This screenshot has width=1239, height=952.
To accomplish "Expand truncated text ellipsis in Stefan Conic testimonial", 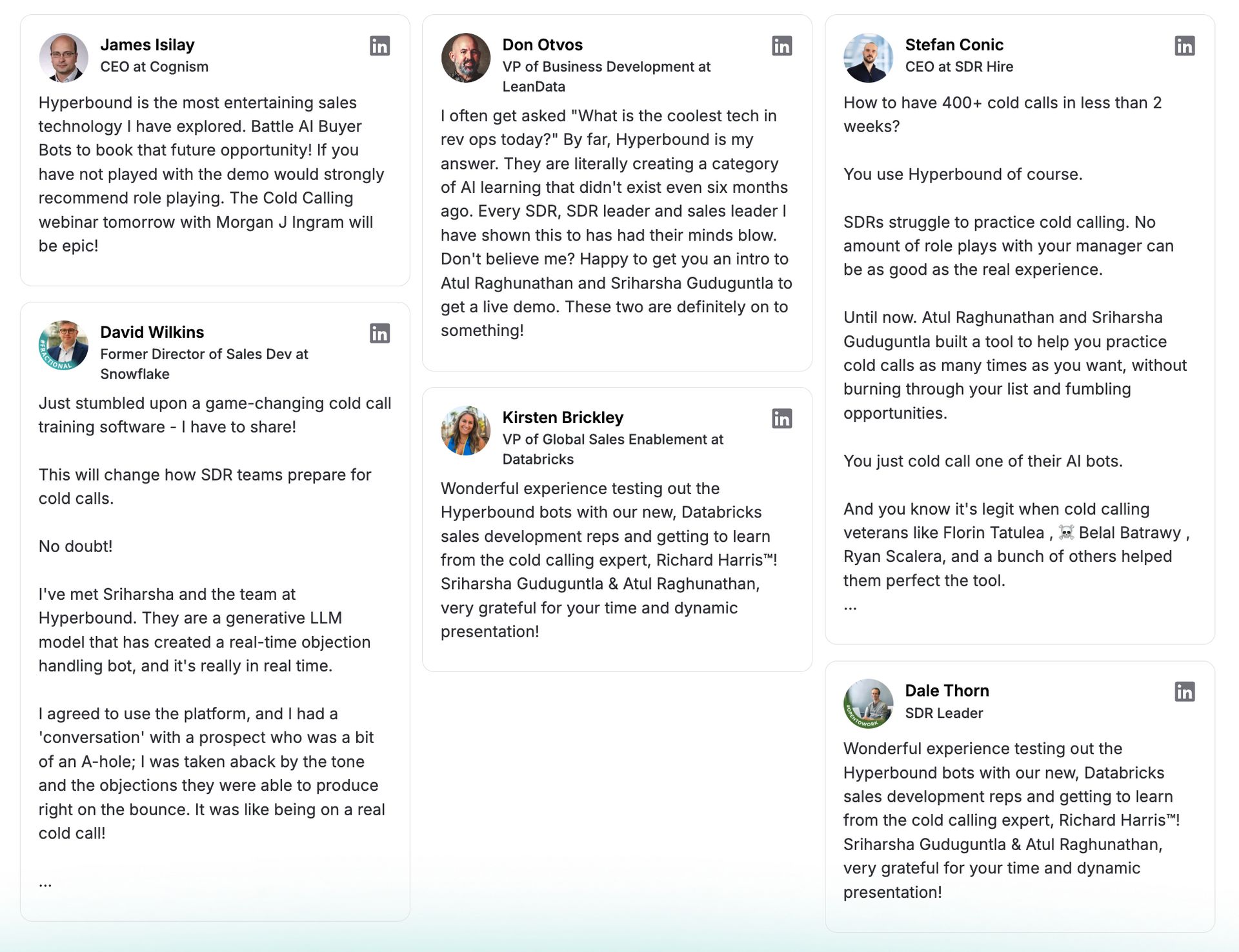I will 850,606.
